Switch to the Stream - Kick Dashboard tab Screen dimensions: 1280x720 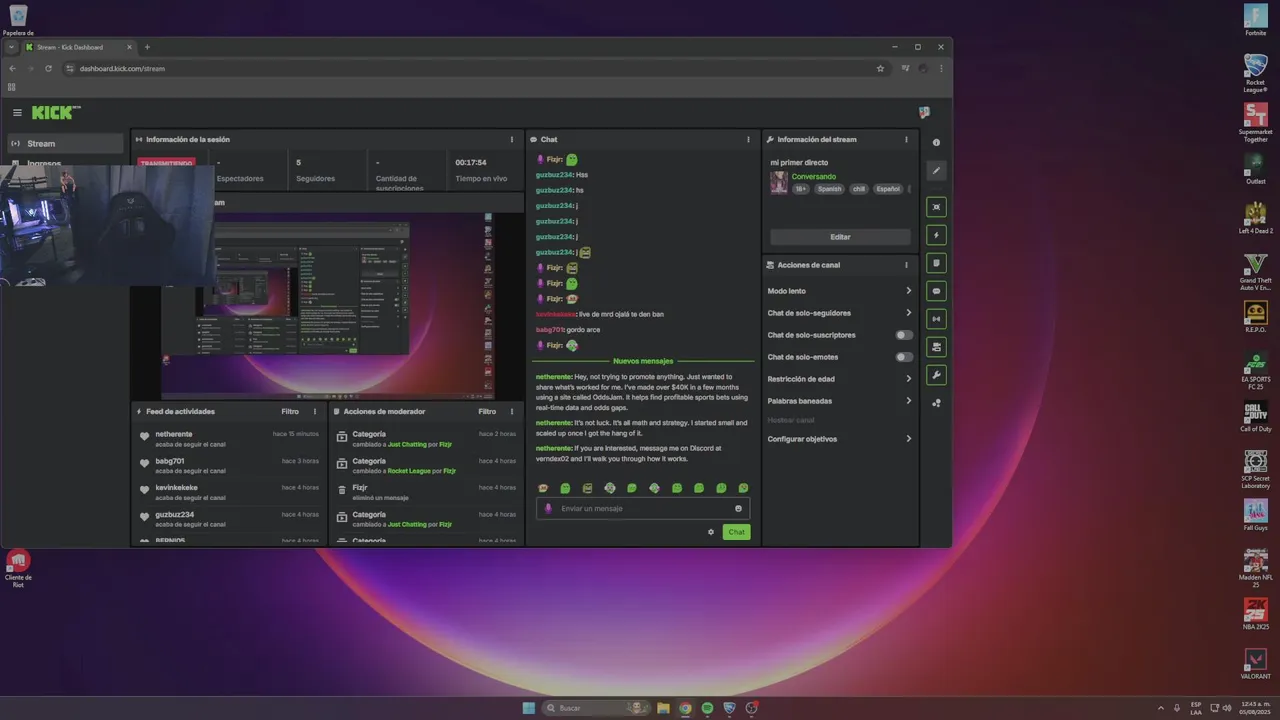tap(79, 47)
